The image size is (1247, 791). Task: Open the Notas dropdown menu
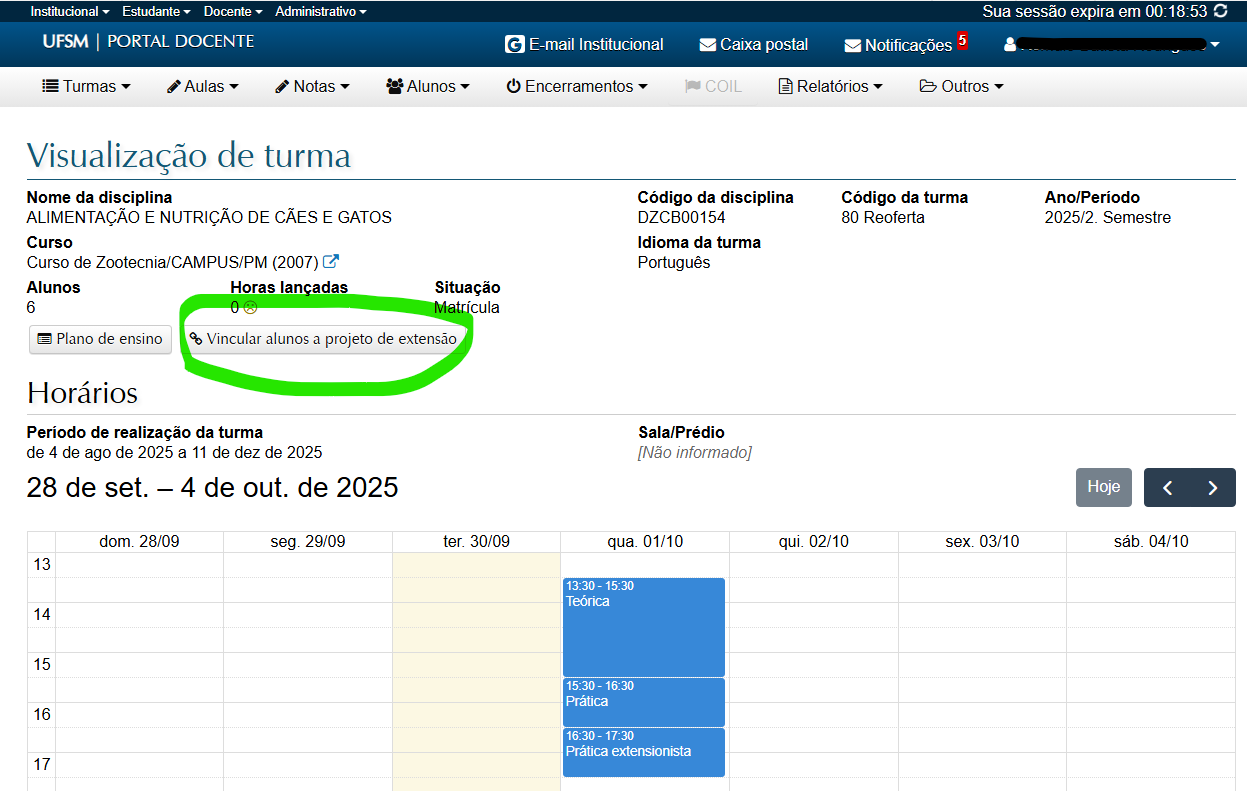click(x=312, y=87)
